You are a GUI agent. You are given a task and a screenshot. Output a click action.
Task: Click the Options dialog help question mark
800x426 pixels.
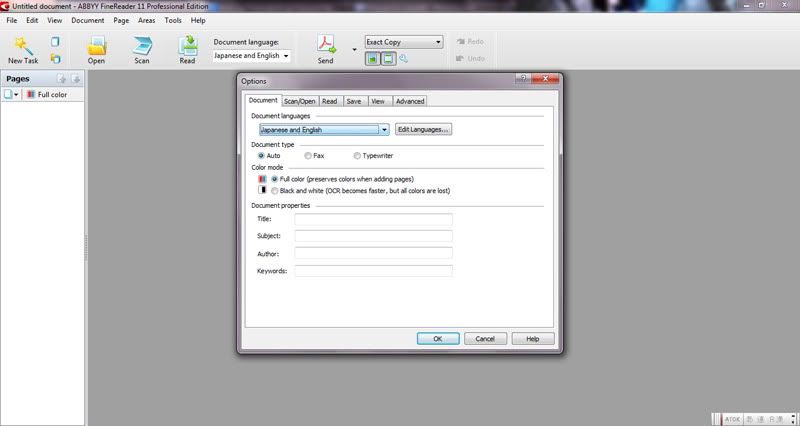[x=523, y=78]
